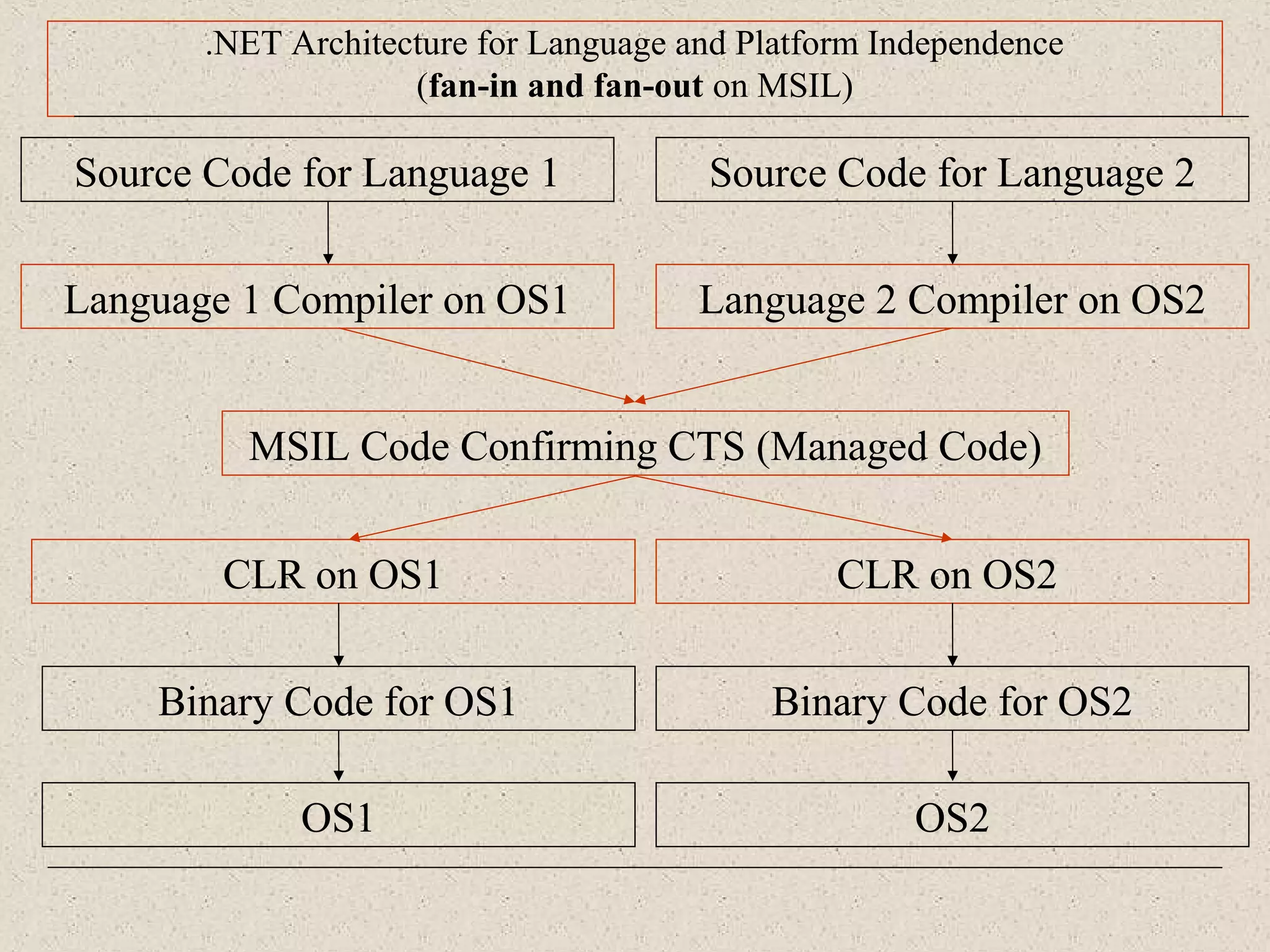Select the Source Code for Language 1 box
The image size is (1270, 952).
coord(317,170)
